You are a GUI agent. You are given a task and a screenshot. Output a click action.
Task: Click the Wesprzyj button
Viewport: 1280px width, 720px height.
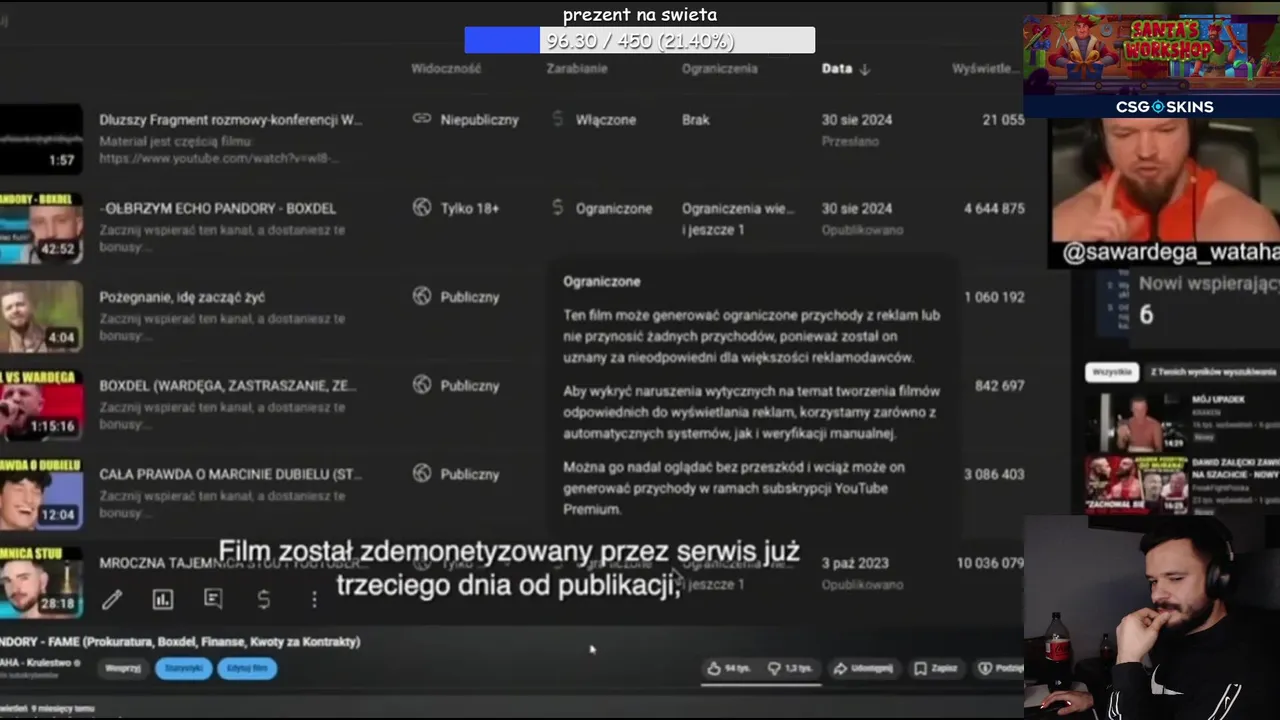[123, 668]
